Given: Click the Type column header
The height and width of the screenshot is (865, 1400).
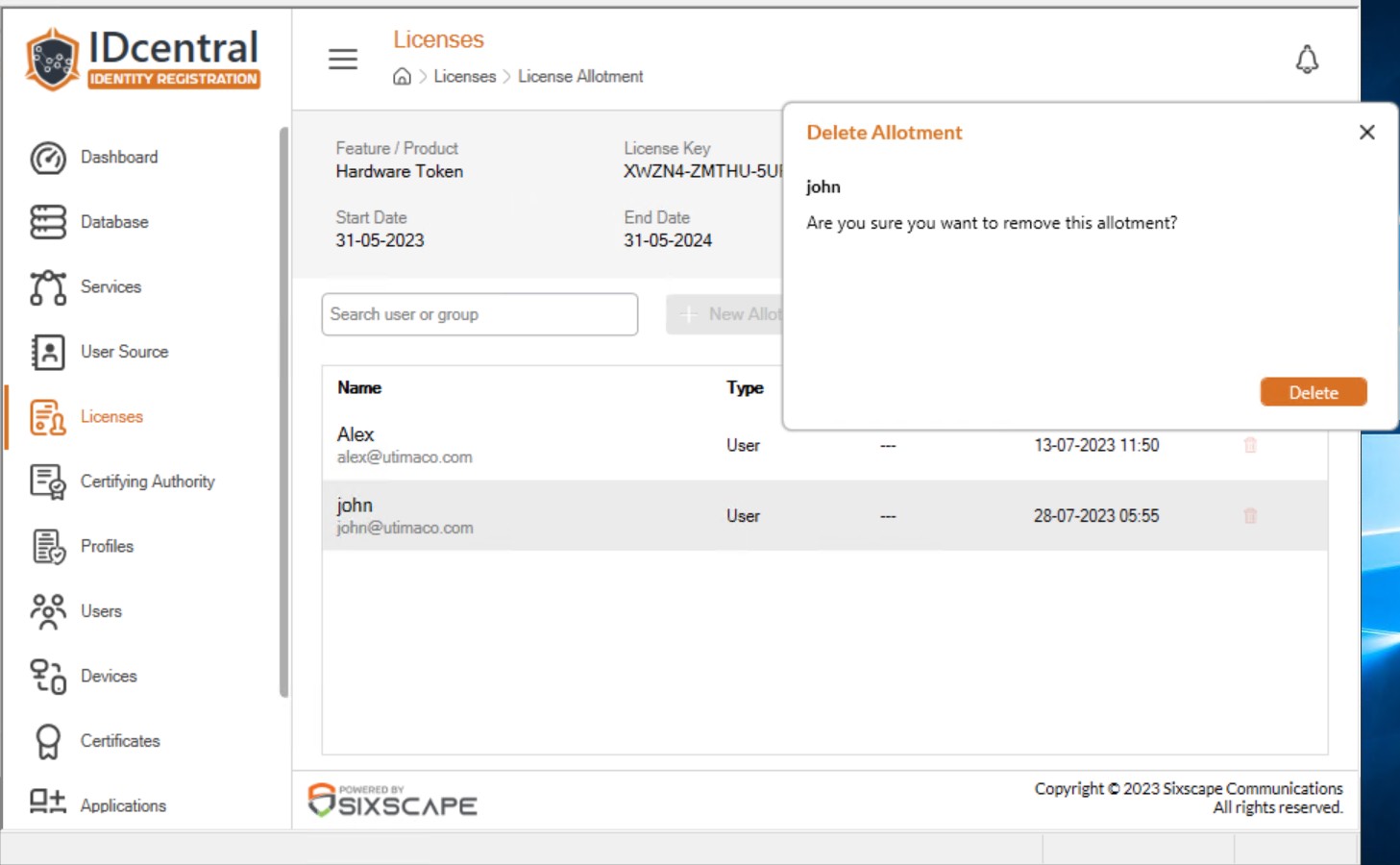Looking at the screenshot, I should (745, 388).
